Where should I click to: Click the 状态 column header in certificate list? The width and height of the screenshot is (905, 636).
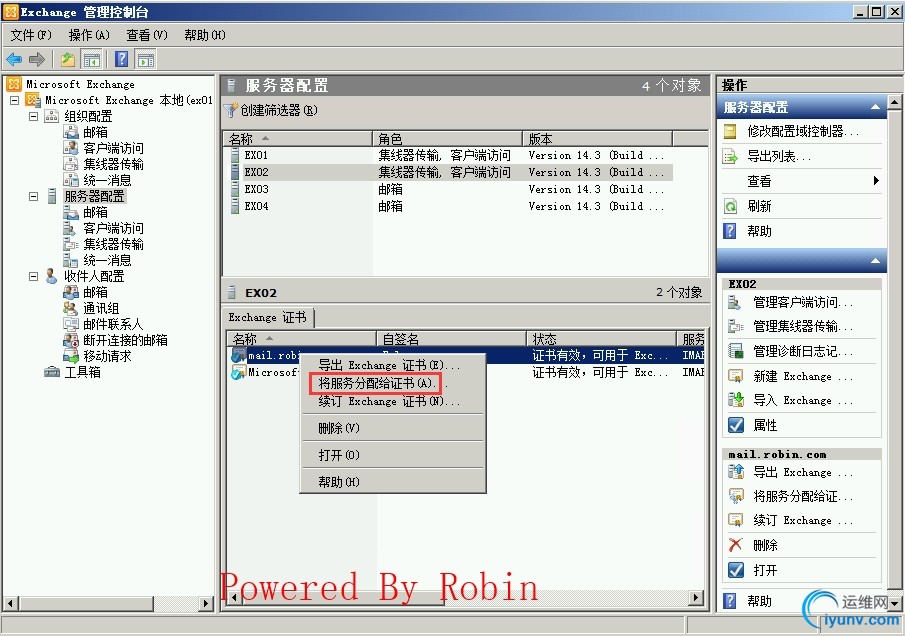(601, 339)
